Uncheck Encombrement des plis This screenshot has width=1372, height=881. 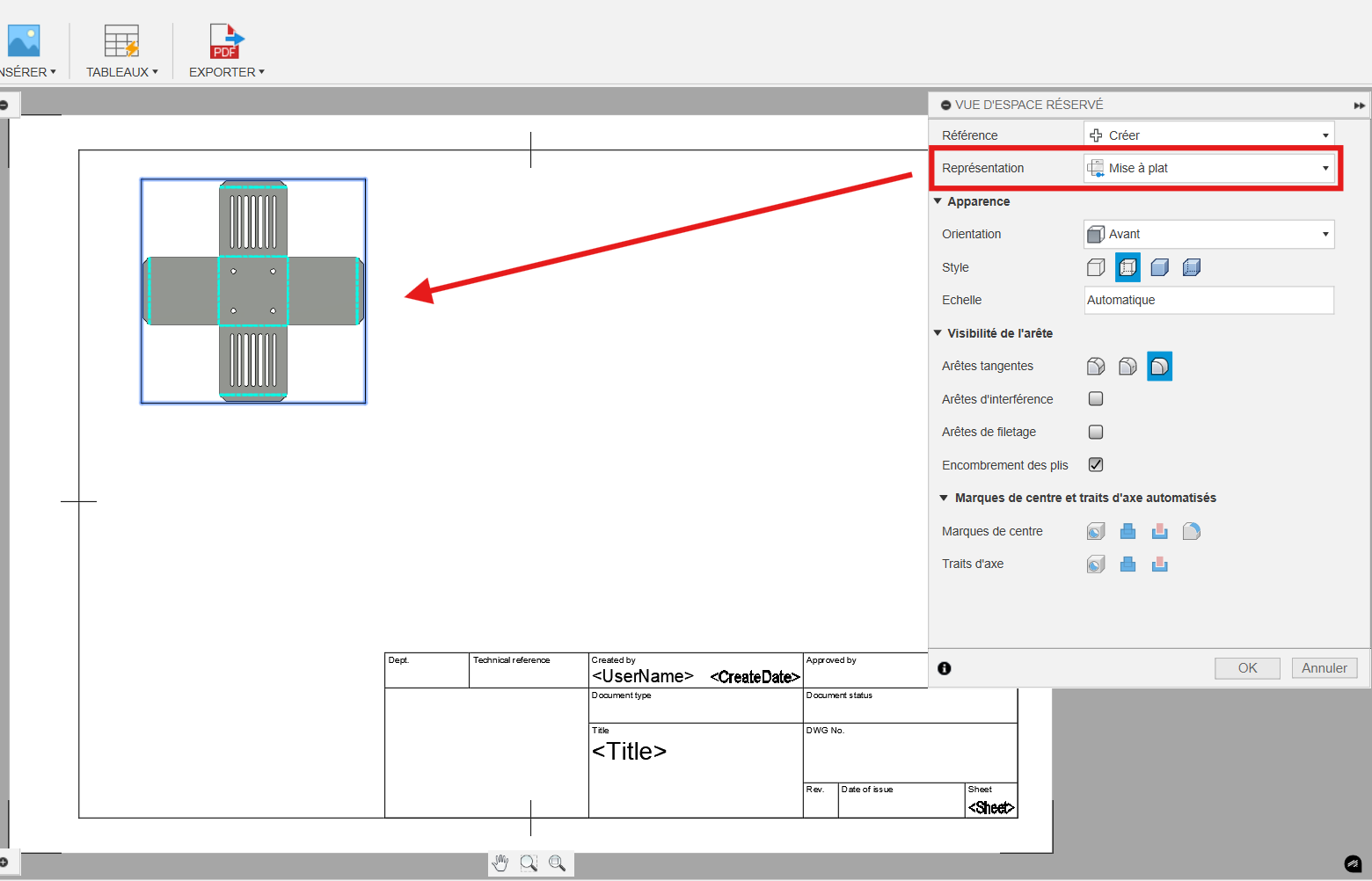(x=1096, y=465)
